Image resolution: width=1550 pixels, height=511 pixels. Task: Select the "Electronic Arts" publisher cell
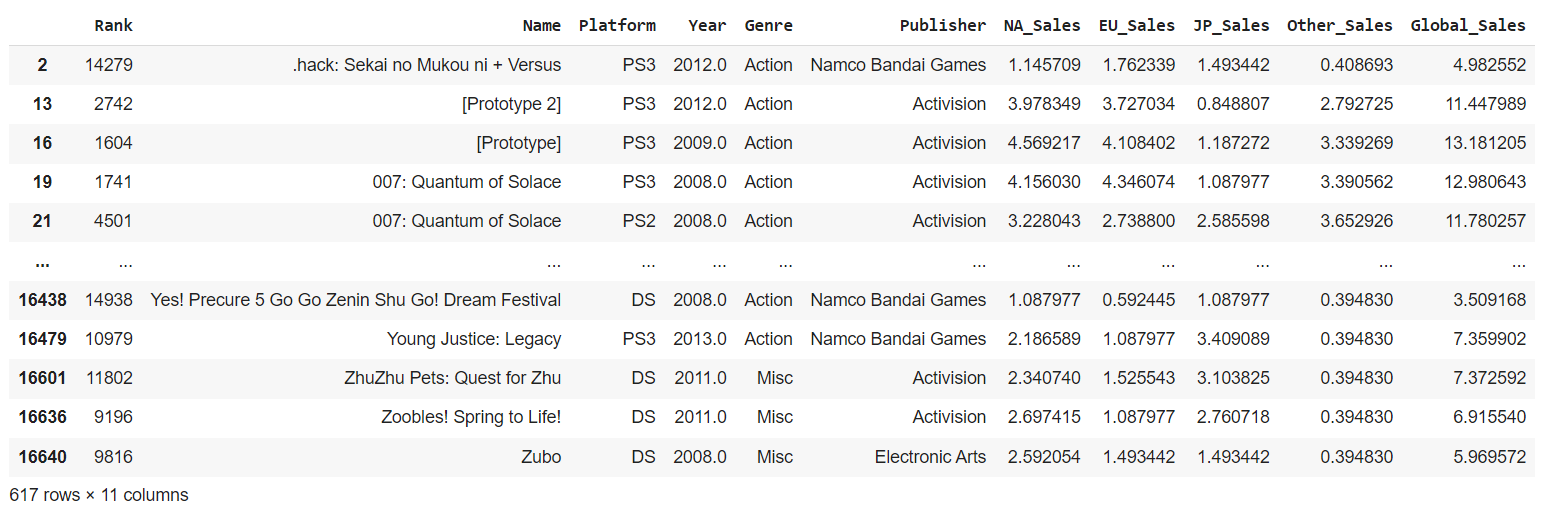point(930,457)
